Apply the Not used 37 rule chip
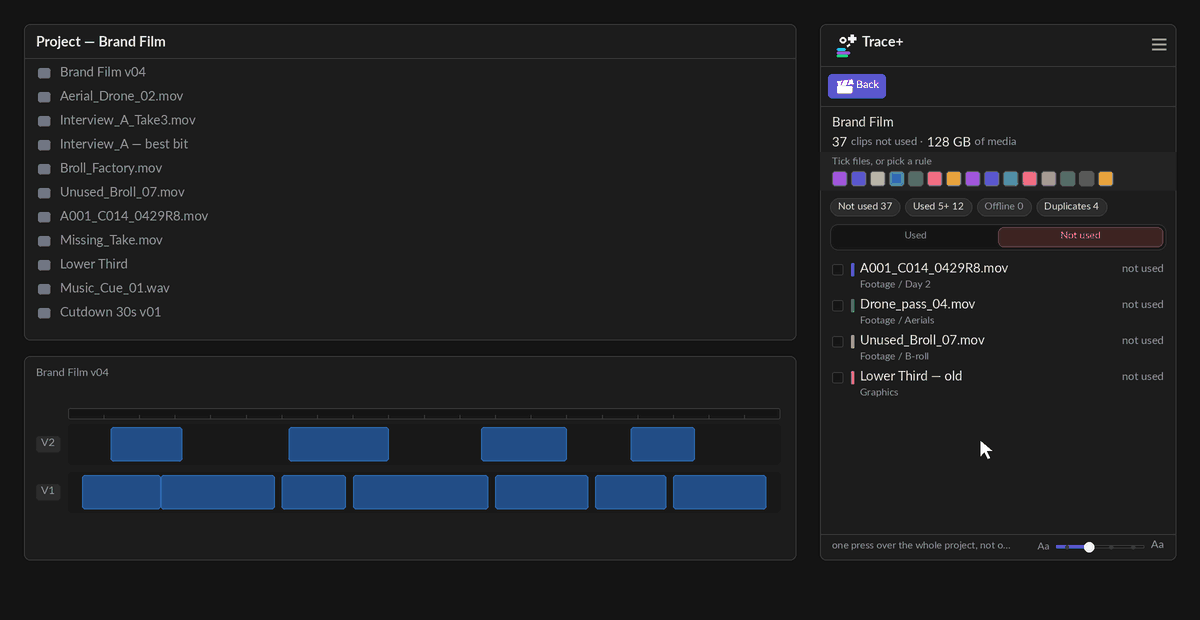This screenshot has height=620, width=1200. tap(865, 207)
